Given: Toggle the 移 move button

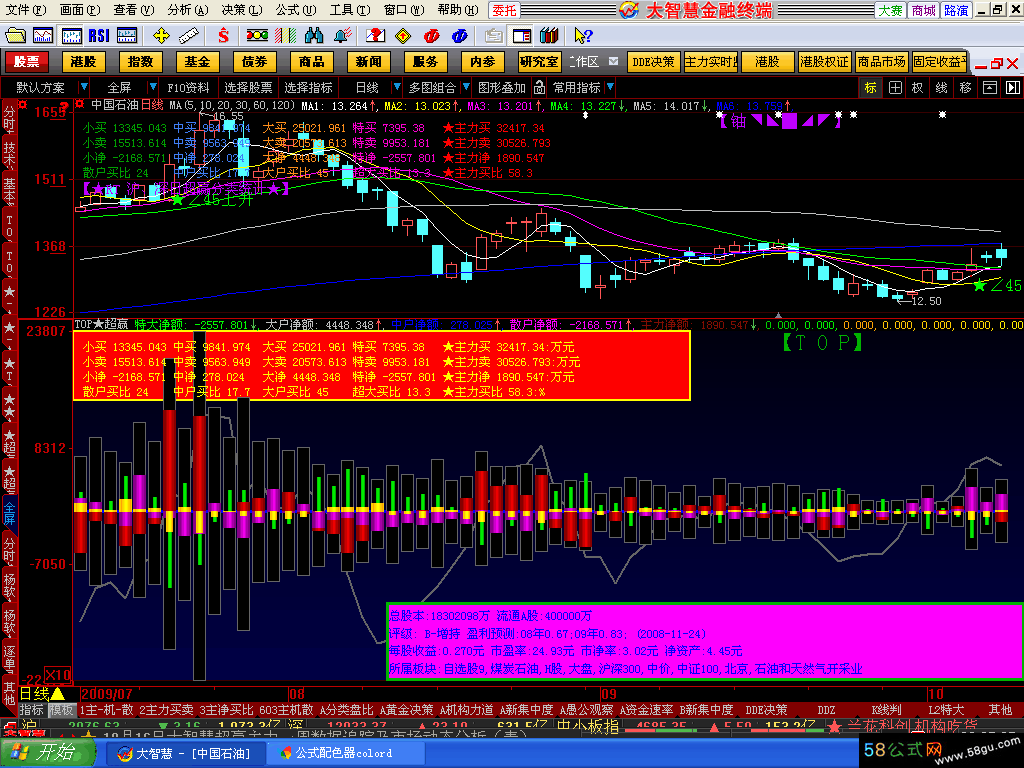Looking at the screenshot, I should (x=965, y=88).
